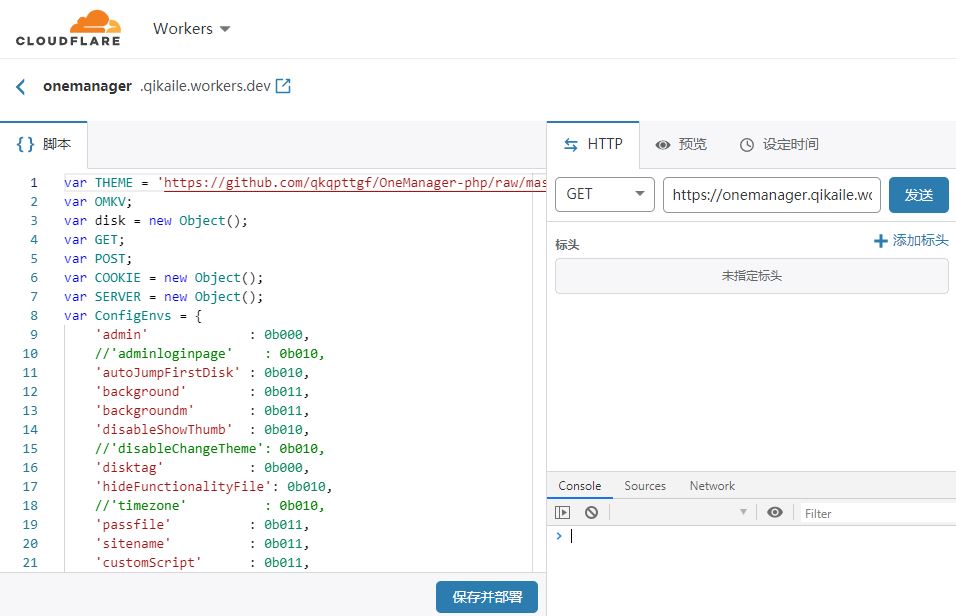This screenshot has width=956, height=616.
Task: Open the console context selector dropdown
Action: [680, 512]
